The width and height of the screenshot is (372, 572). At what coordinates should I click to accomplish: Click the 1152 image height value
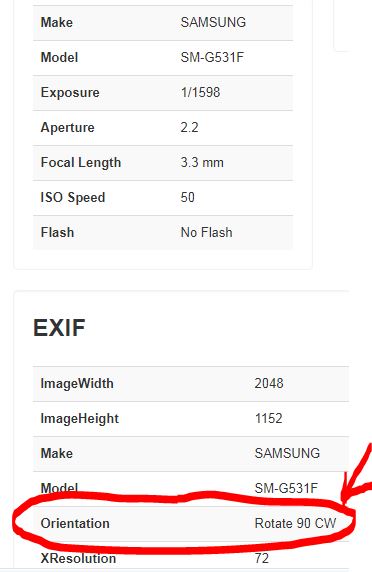point(268,419)
